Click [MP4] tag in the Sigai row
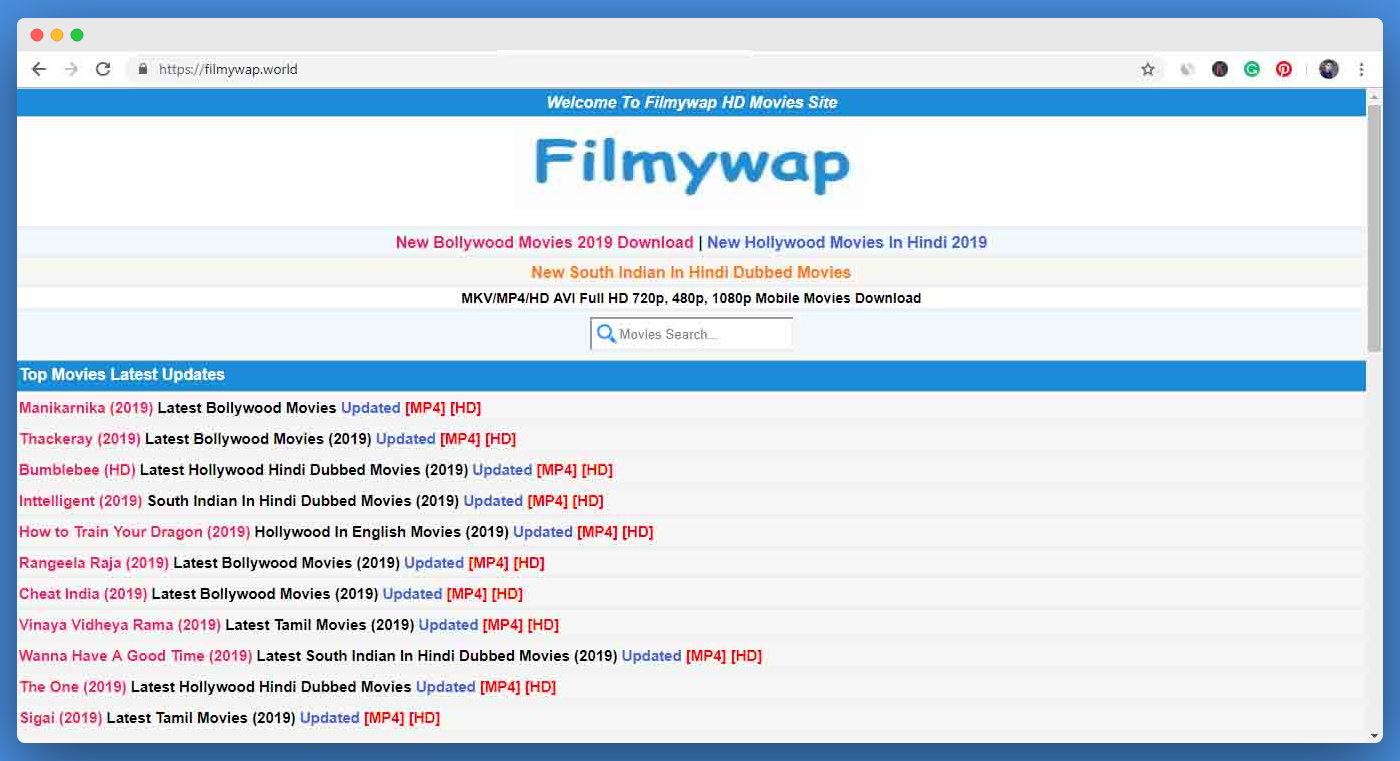Screen dimensions: 1400x761 pos(384,718)
